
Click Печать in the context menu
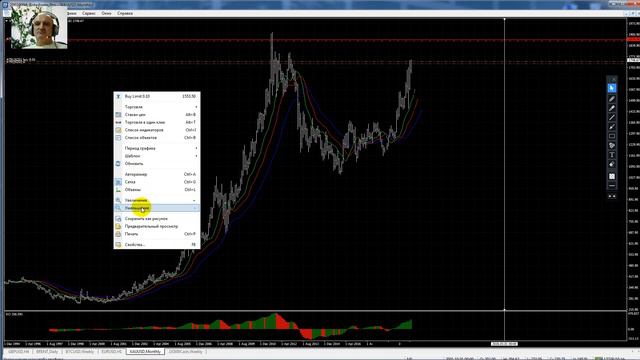coord(157,234)
